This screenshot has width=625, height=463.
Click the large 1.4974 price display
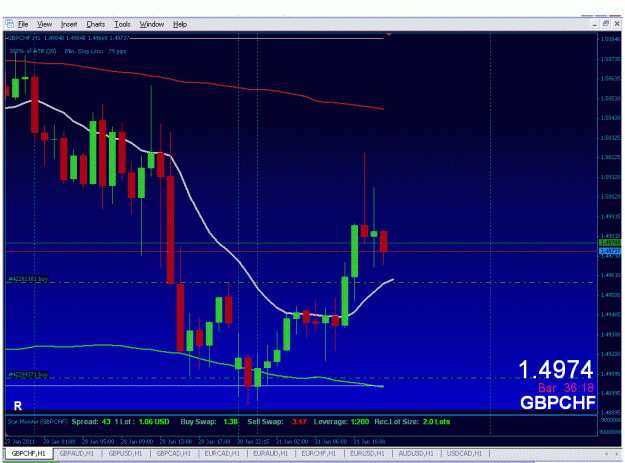(556, 369)
